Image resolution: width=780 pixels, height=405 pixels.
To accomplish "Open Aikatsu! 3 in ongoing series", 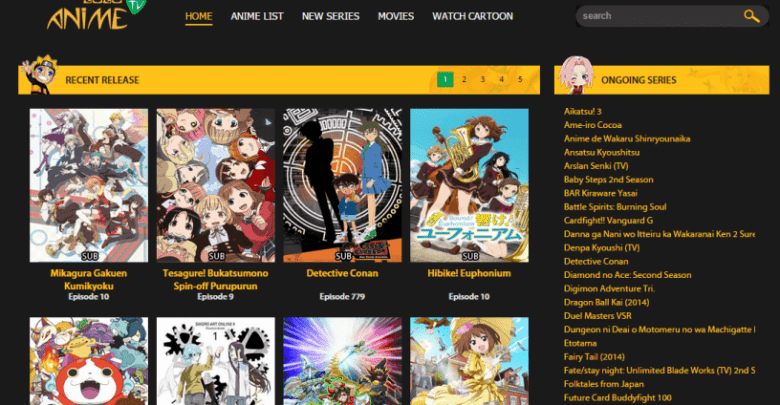I will tap(583, 111).
